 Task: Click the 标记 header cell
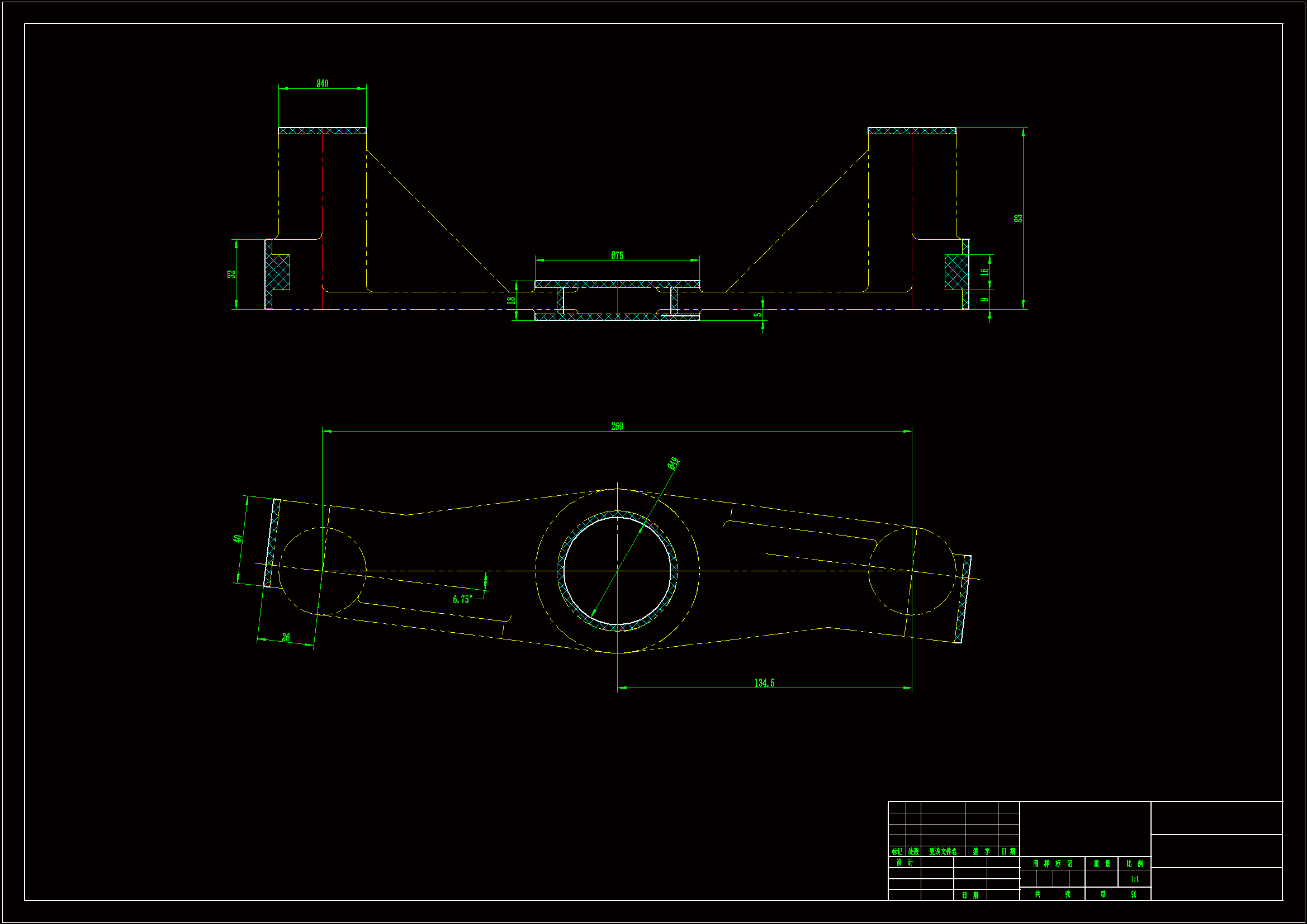[897, 852]
